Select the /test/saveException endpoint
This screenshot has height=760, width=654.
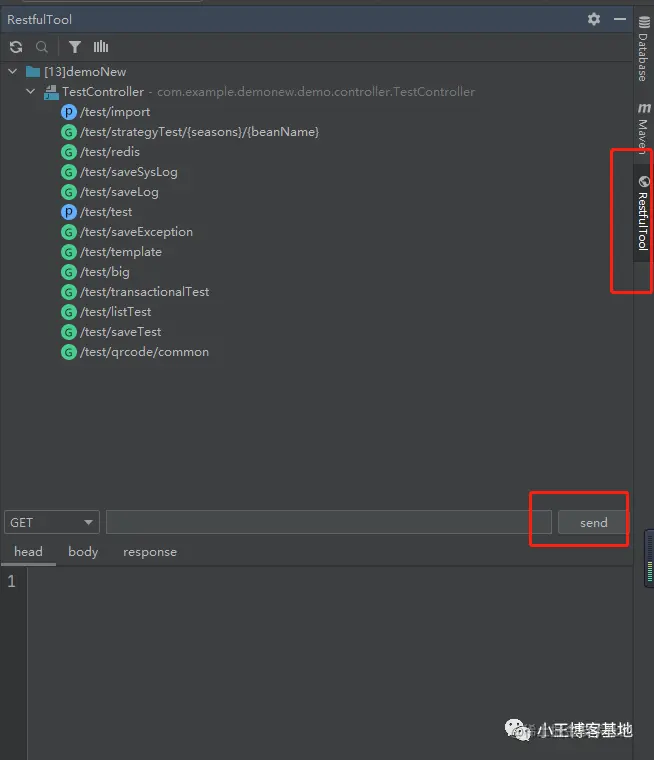pyautogui.click(x=136, y=232)
